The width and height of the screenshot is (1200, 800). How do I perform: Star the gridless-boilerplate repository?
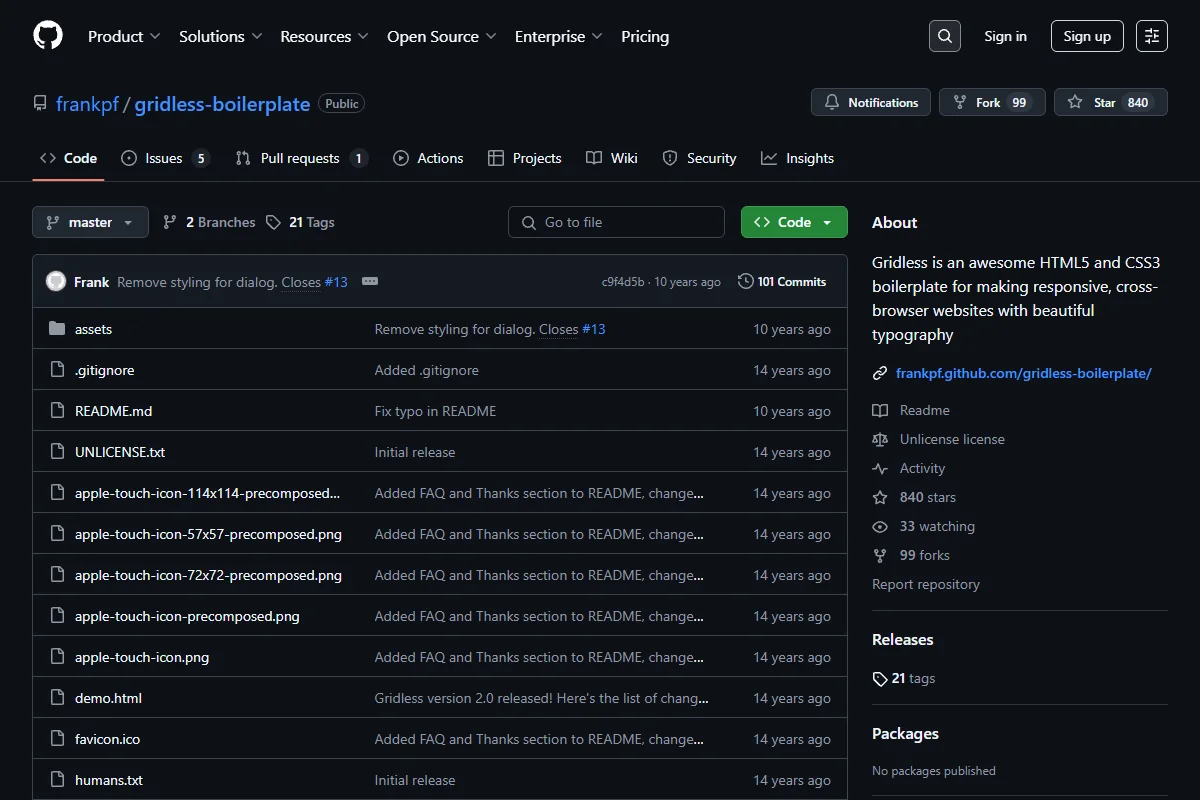point(1110,102)
